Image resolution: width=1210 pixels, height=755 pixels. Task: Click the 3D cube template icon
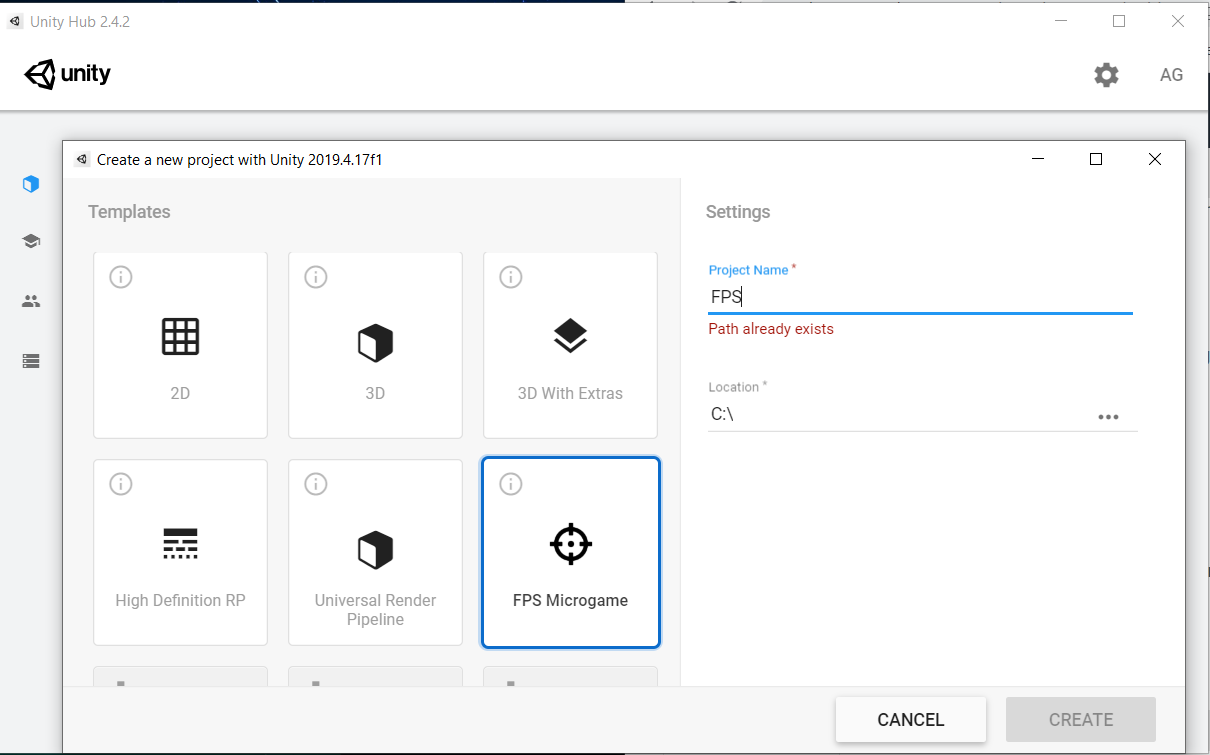coord(375,343)
